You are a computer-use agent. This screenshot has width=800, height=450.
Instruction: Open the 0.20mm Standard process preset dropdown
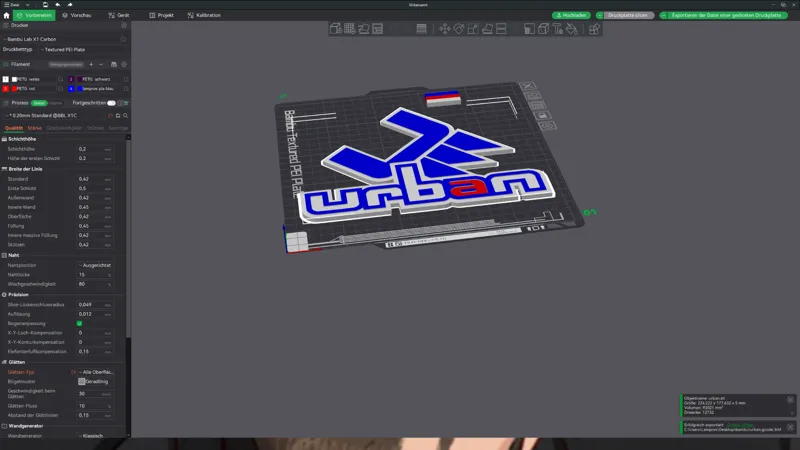(x=55, y=116)
